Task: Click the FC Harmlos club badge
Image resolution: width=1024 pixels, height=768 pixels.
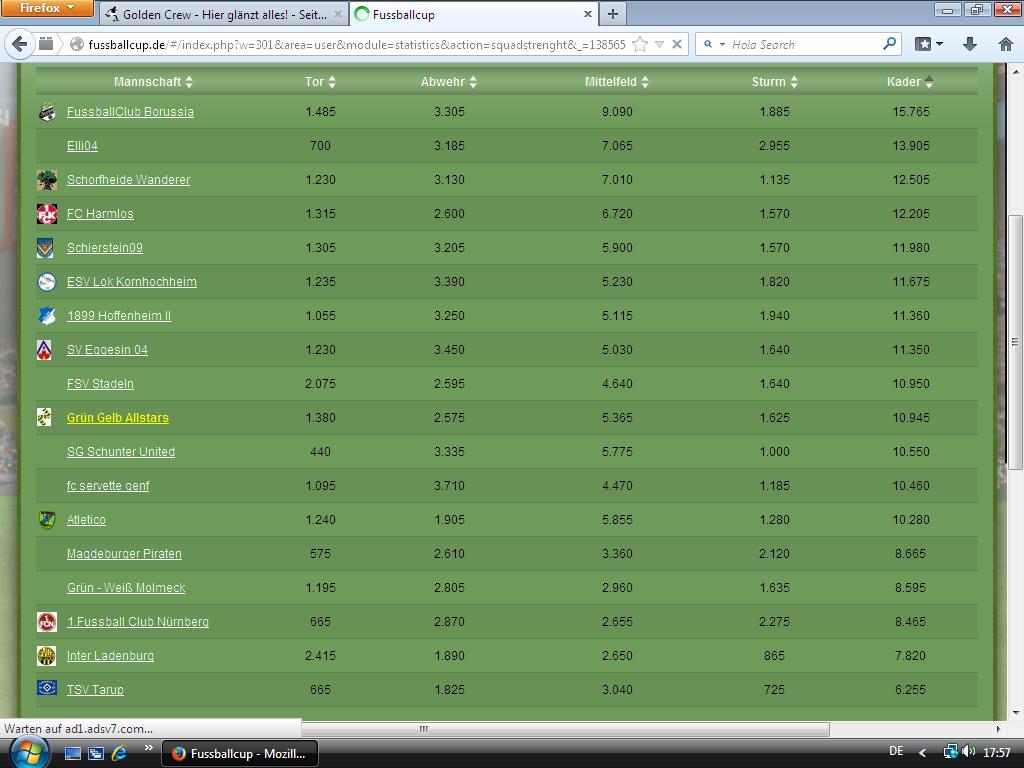Action: click(x=46, y=214)
